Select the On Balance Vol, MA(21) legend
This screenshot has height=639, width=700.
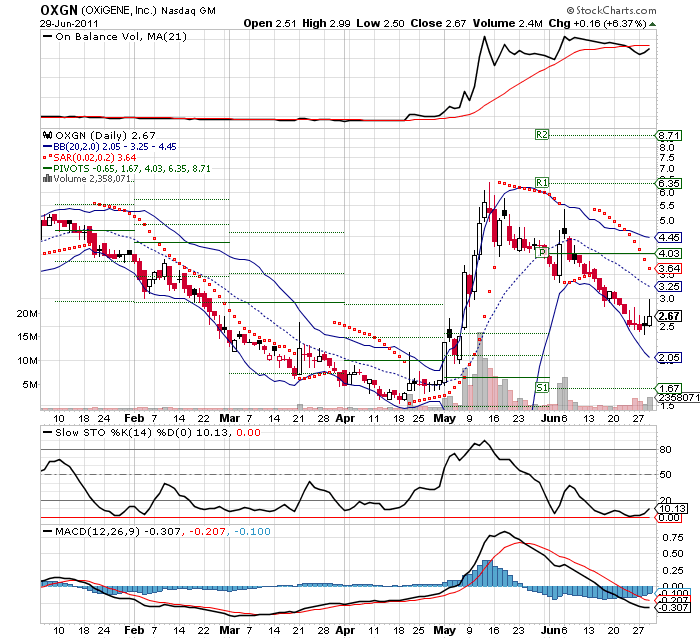pos(121,37)
